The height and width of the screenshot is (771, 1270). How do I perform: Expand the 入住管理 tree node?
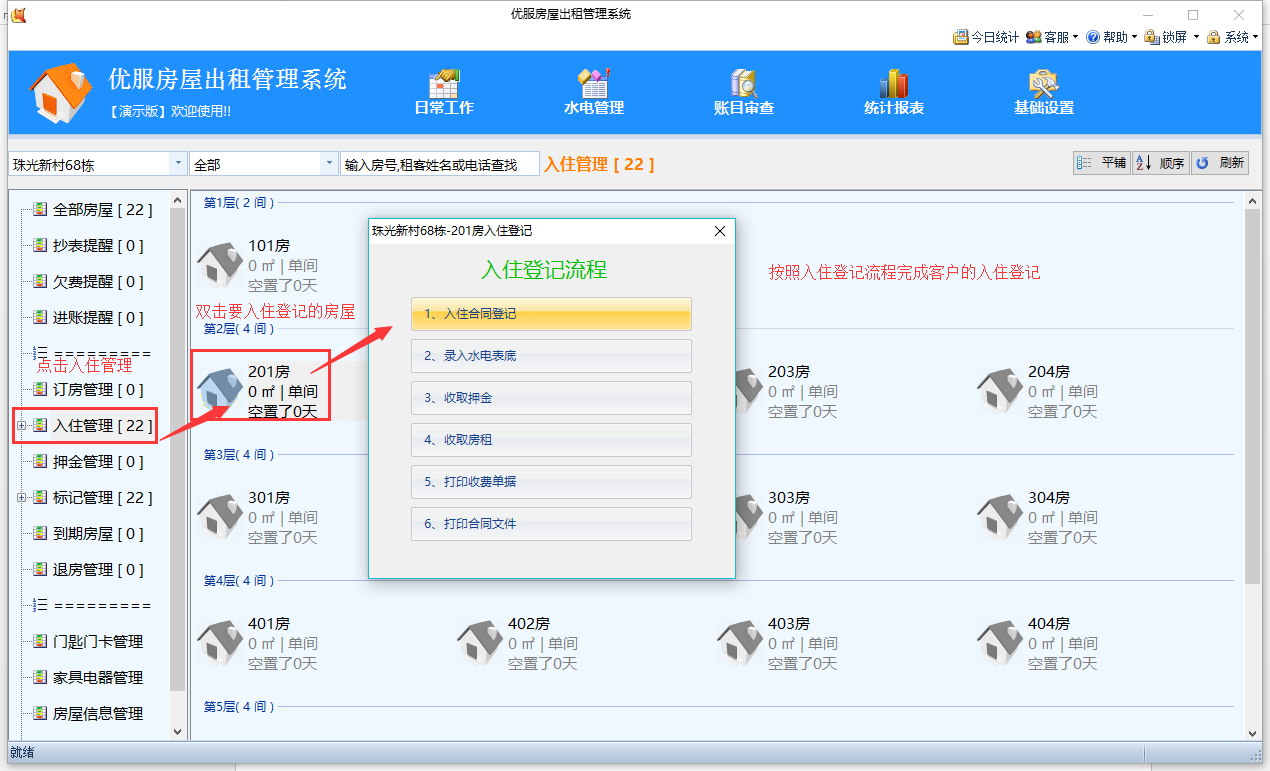click(21, 426)
